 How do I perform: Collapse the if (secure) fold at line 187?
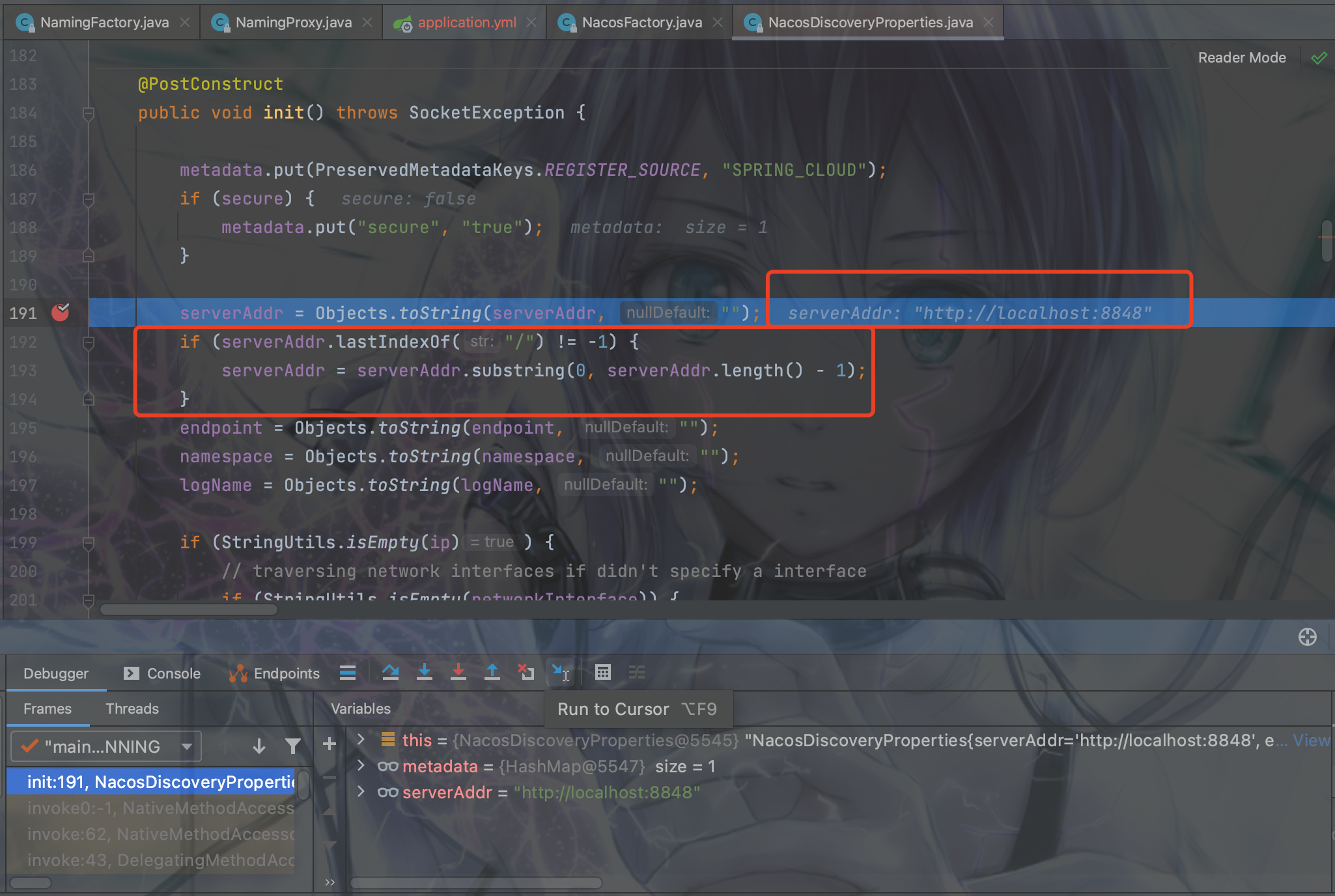pos(89,199)
